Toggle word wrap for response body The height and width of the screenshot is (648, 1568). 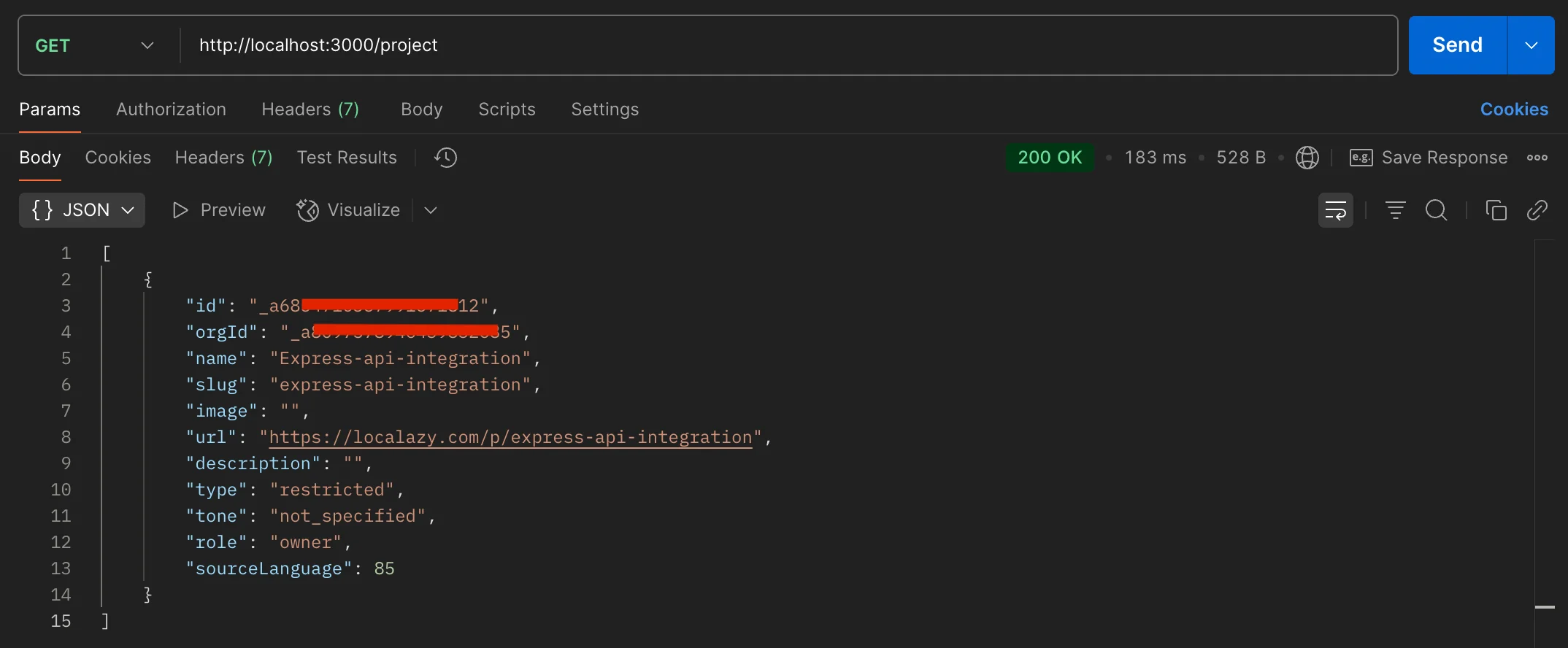tap(1335, 211)
